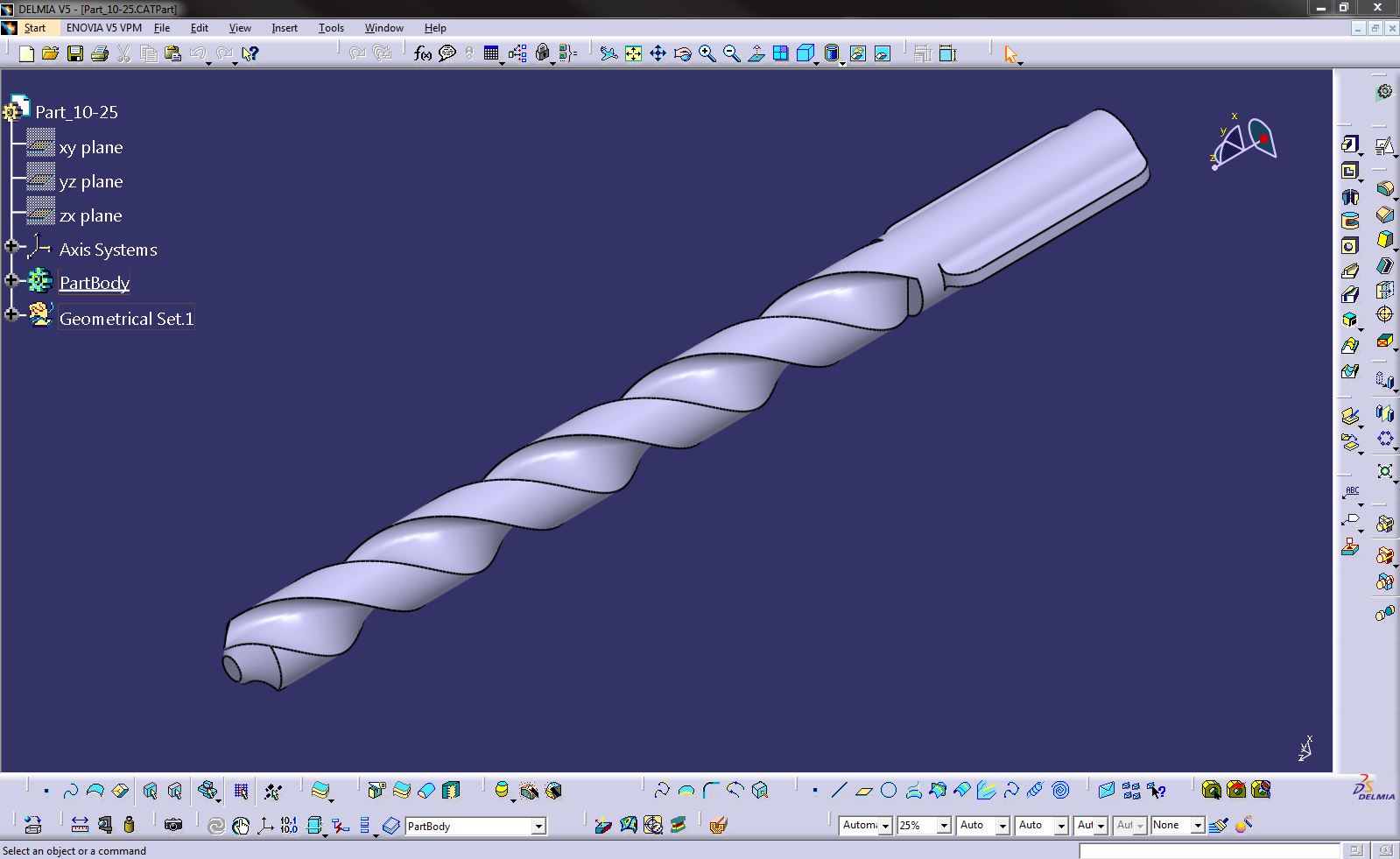Screen dimensions: 1400x859
Task: Open the view mode dropdown arrow
Action: 842,63
